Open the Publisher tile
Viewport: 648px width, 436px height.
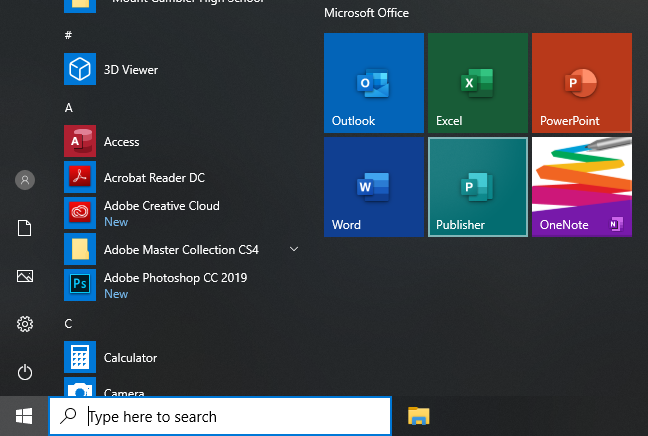pos(478,187)
